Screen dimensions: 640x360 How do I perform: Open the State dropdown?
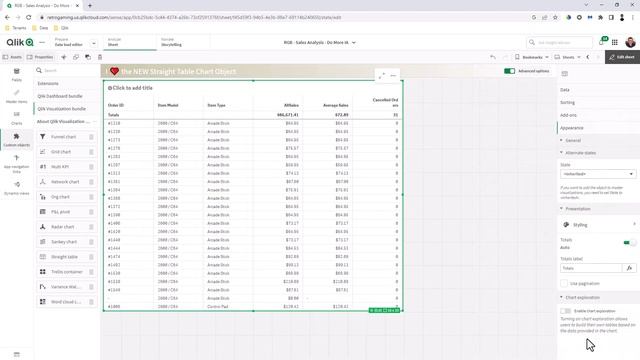[598, 174]
